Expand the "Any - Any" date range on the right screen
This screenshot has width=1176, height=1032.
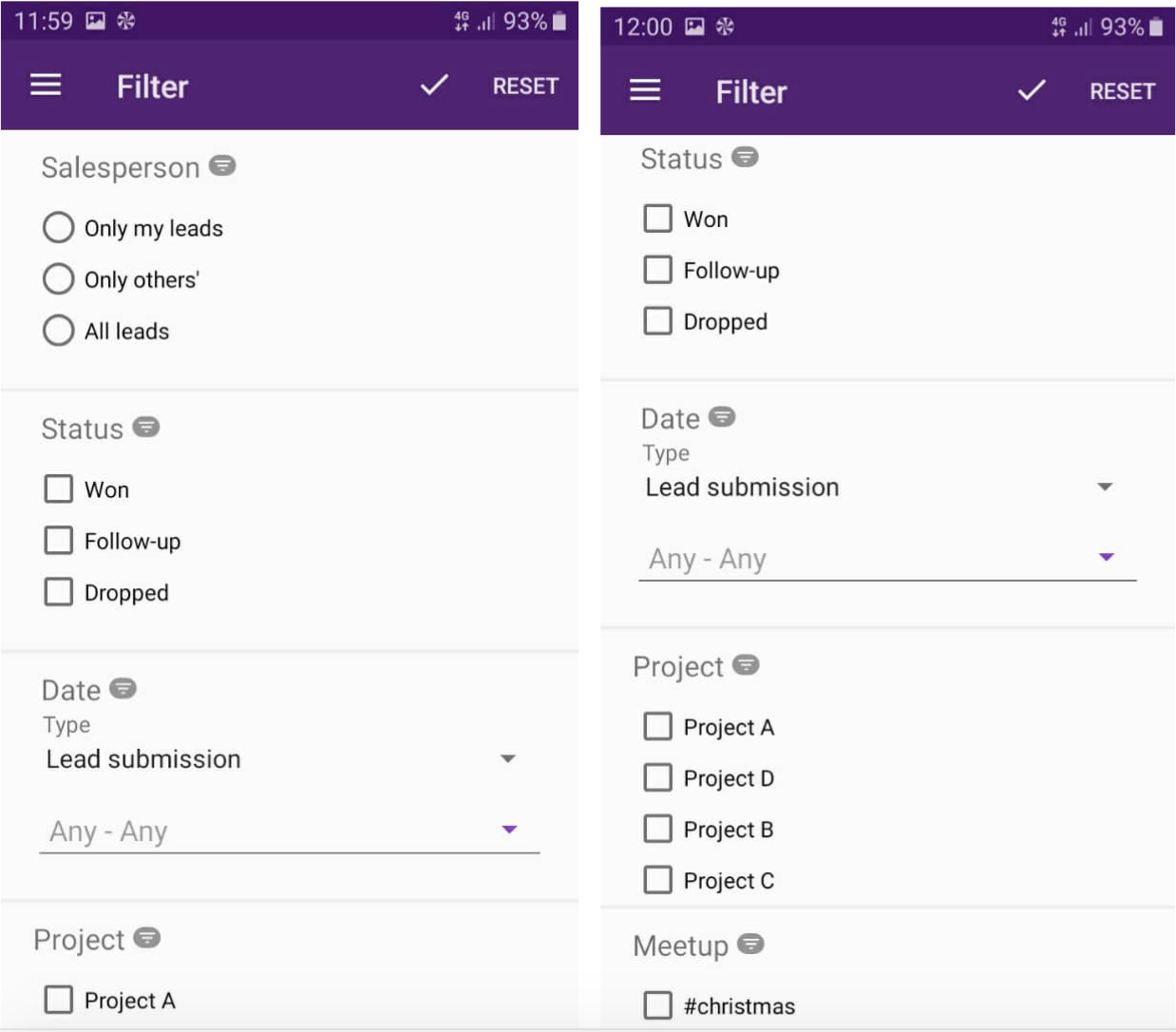886,559
